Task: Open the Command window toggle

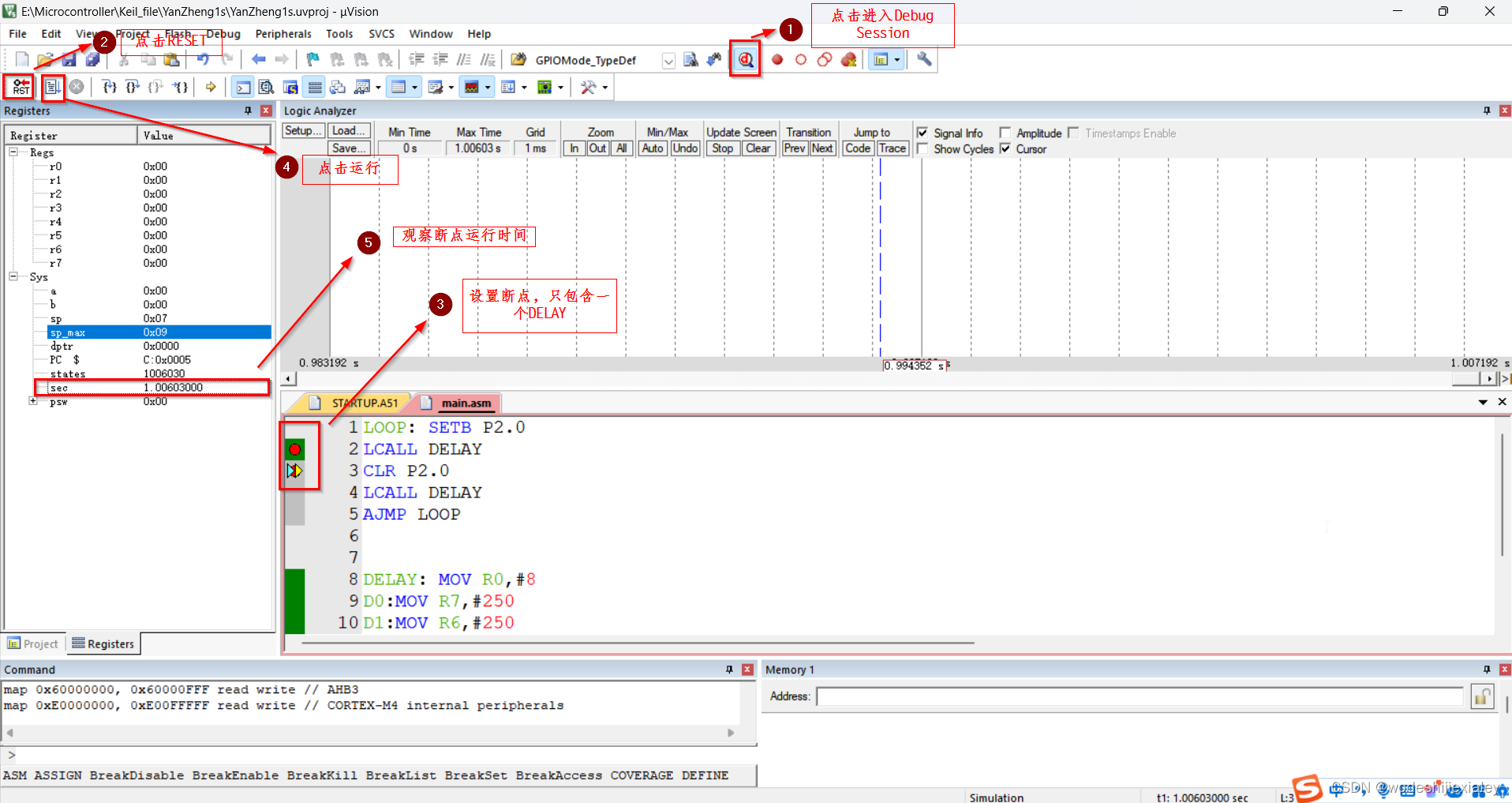Action: click(x=243, y=87)
